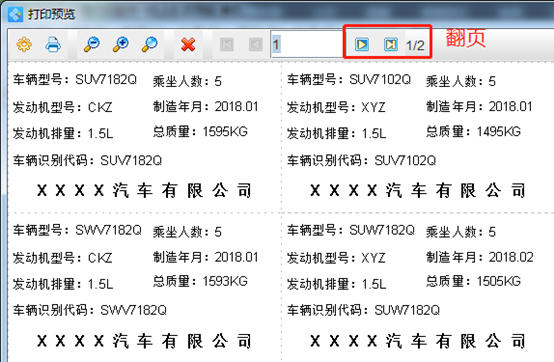Zoom out with minus magnifier
The height and width of the screenshot is (362, 554).
coord(92,44)
